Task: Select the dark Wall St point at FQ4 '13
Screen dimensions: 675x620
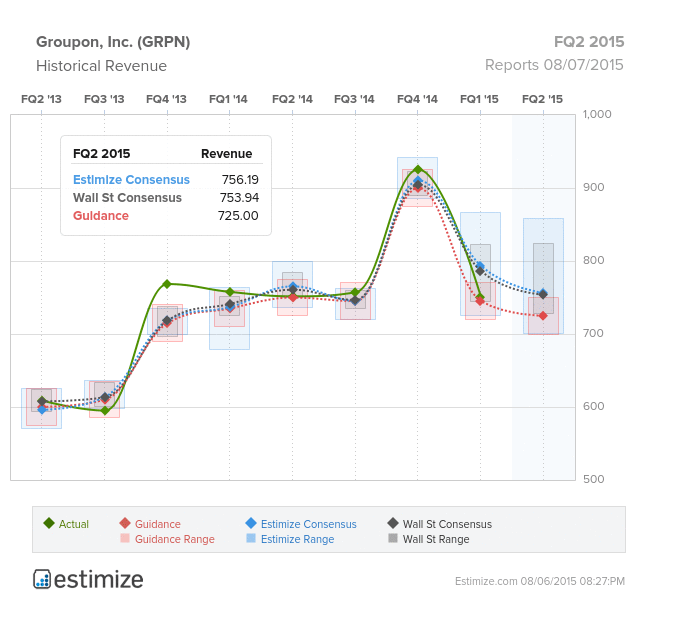Action: [167, 320]
